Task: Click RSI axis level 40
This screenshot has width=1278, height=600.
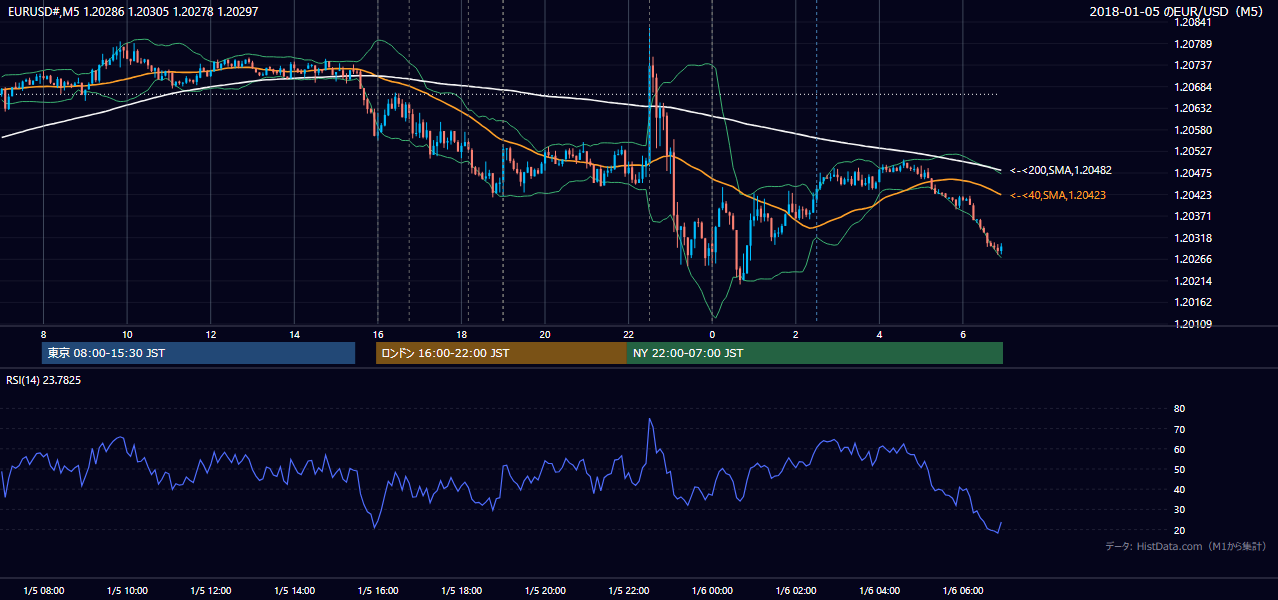Action: pos(1179,489)
